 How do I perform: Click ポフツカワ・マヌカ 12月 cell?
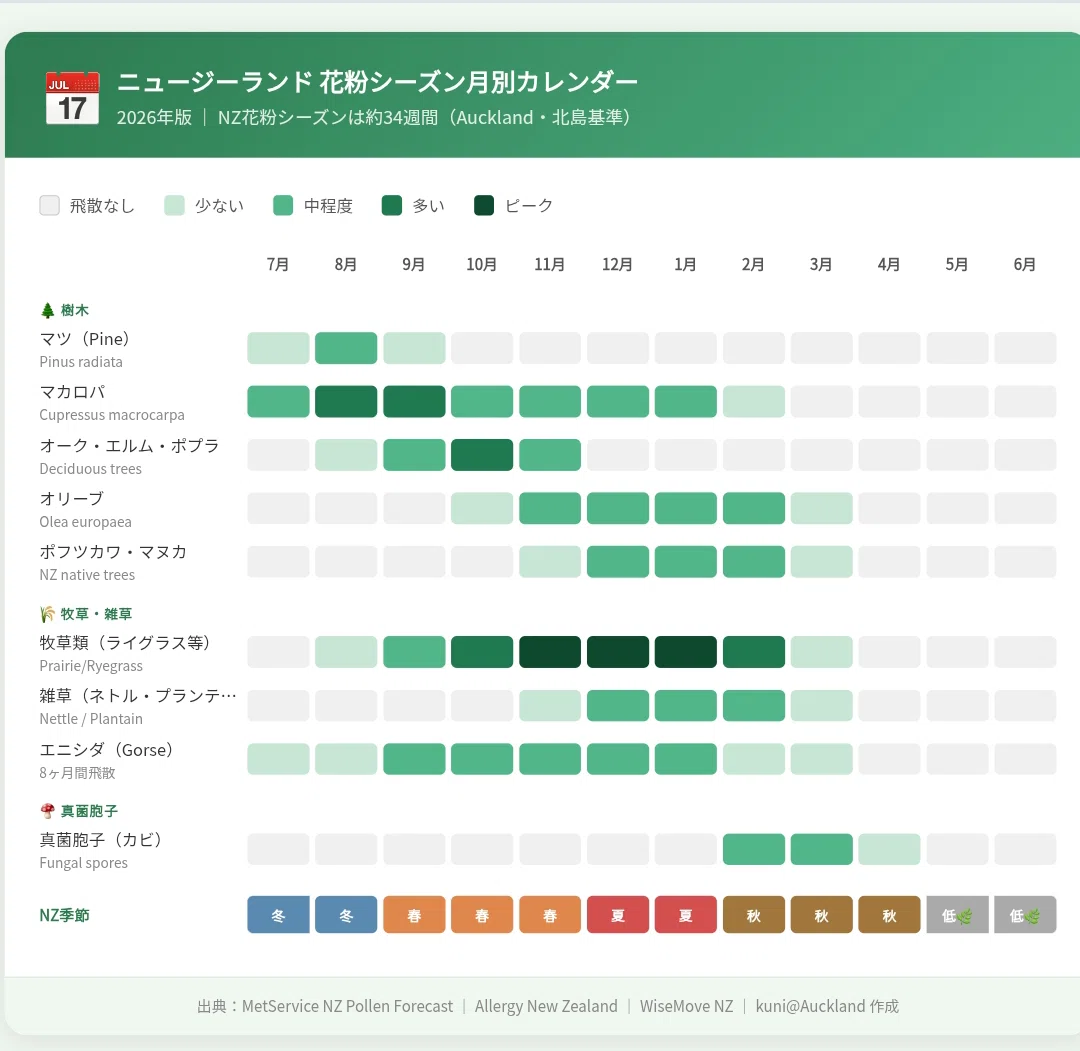[x=617, y=561]
